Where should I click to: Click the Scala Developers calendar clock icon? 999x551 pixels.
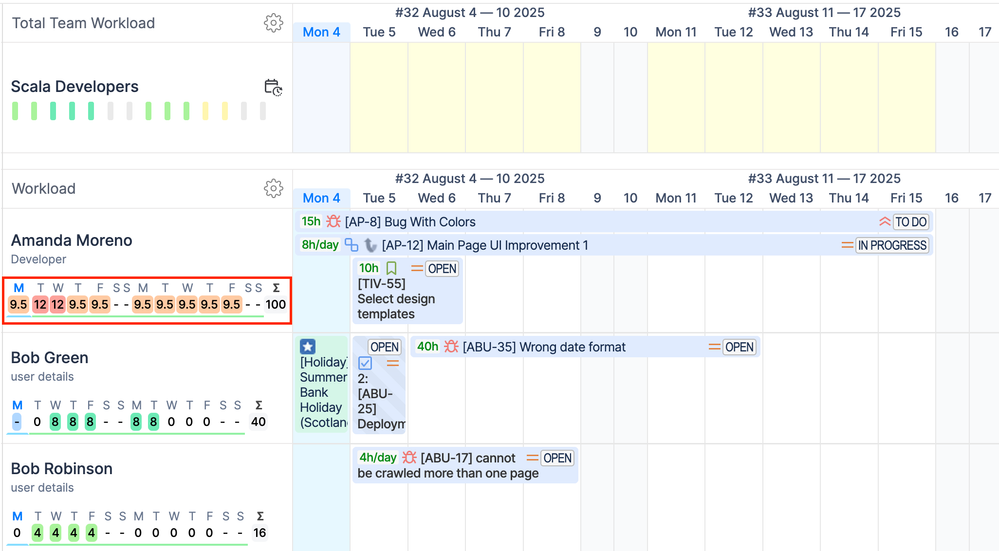pyautogui.click(x=273, y=87)
